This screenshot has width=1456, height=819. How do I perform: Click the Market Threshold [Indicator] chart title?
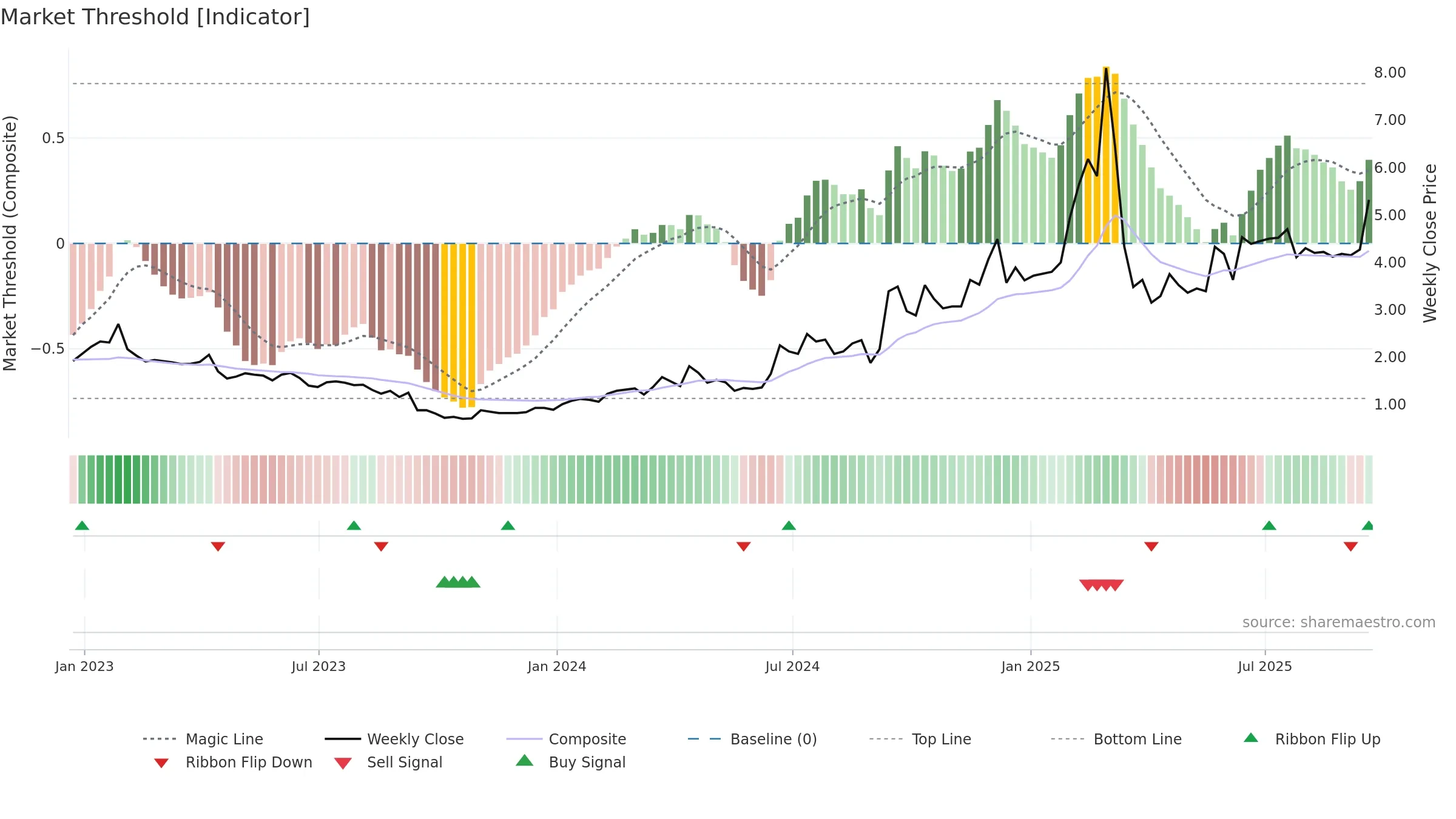155,17
